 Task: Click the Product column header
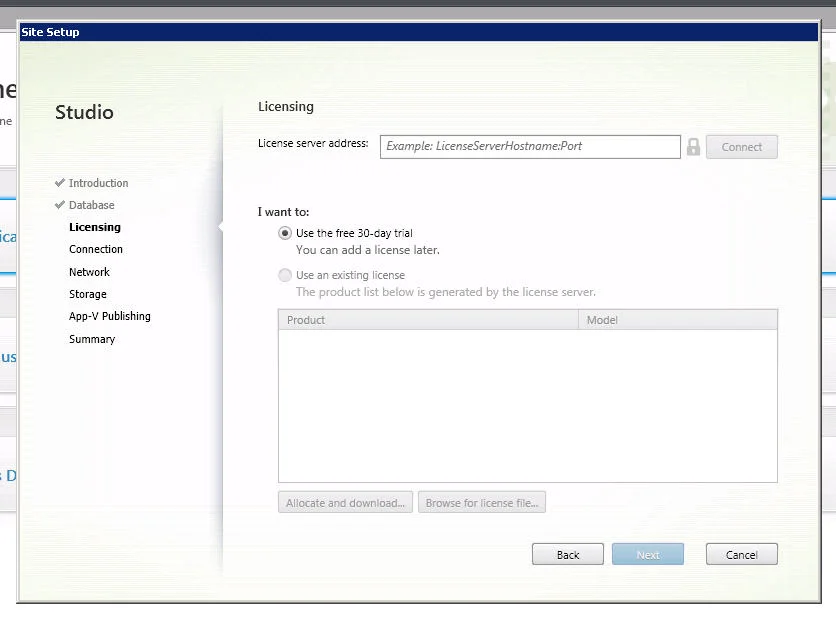point(428,320)
